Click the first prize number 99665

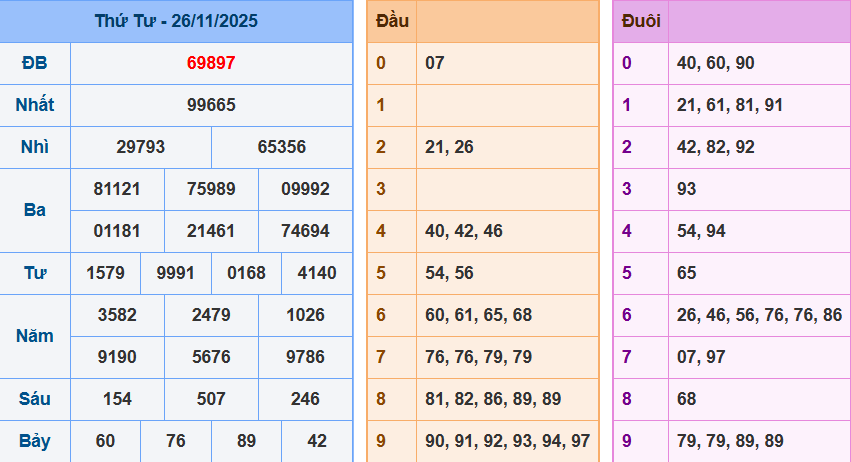[x=211, y=105]
